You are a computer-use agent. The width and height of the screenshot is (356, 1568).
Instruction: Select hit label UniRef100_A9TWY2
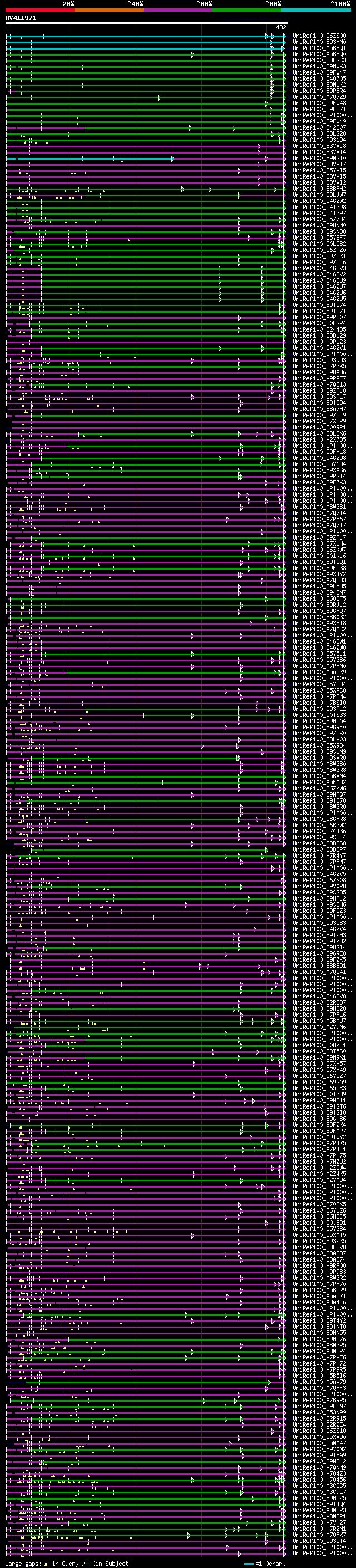[319, 1137]
